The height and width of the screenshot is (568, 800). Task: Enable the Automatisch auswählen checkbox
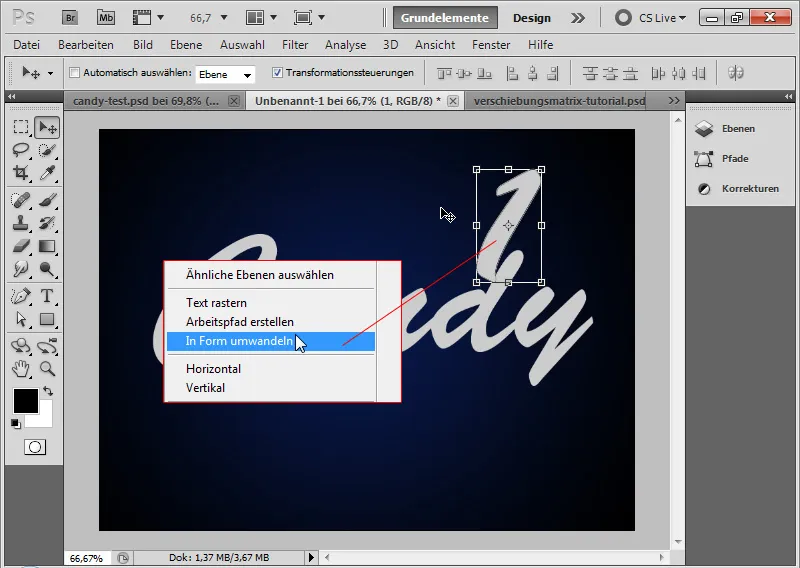click(74, 72)
